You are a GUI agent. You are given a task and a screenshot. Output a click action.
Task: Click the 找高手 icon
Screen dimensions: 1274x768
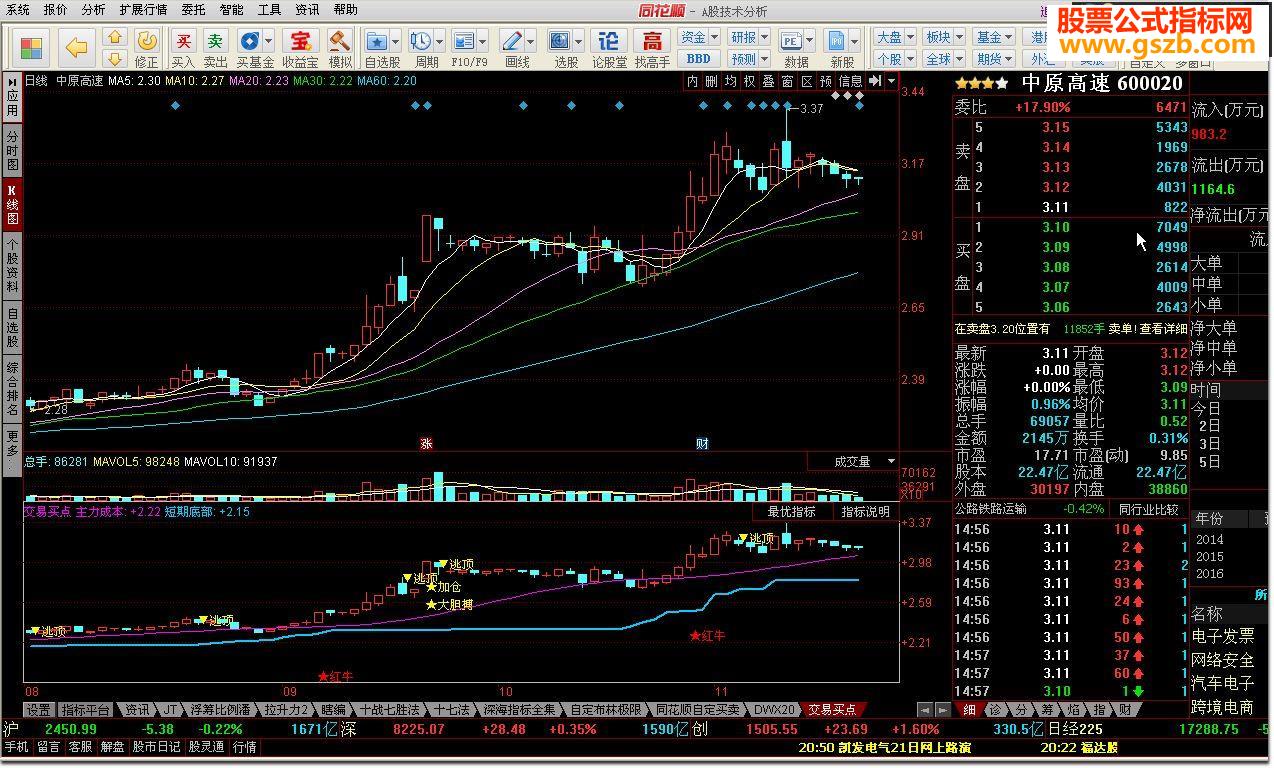653,41
